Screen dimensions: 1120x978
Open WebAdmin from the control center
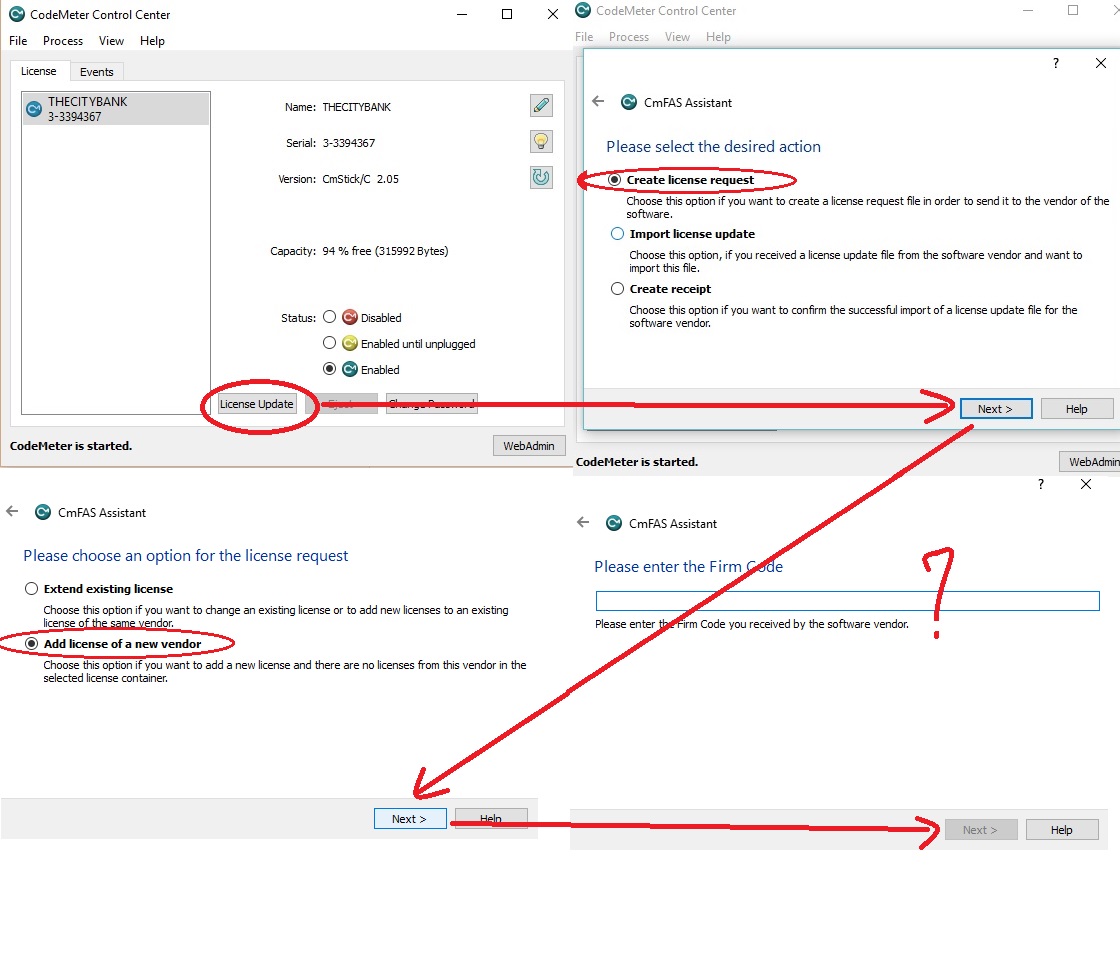coord(528,445)
